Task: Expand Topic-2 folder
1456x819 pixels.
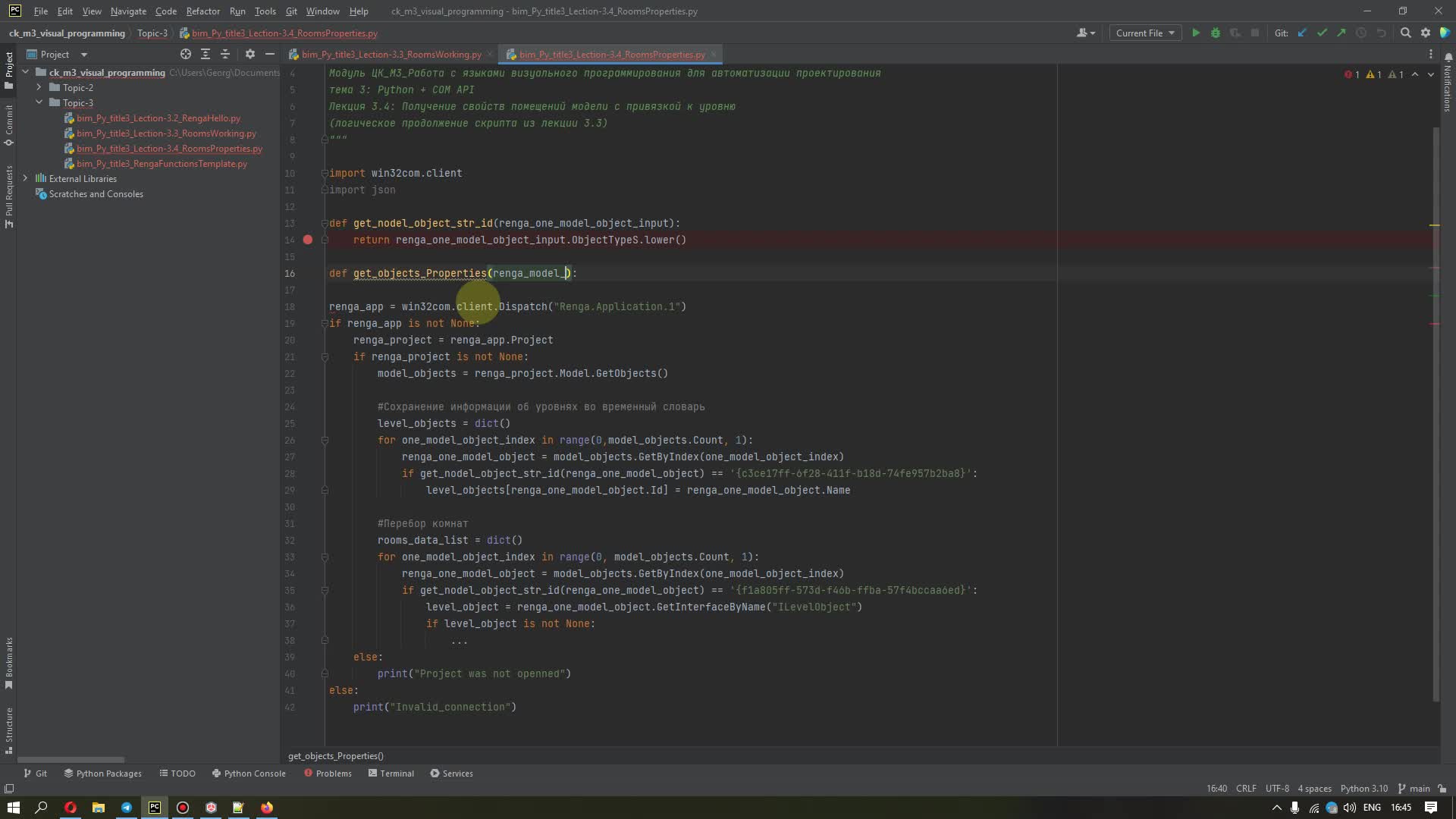Action: tap(39, 87)
